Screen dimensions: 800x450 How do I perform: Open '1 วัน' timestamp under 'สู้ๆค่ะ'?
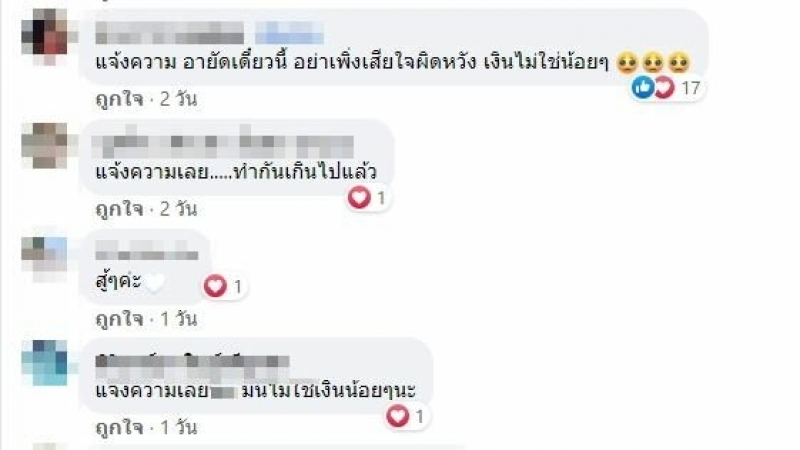[x=179, y=319]
